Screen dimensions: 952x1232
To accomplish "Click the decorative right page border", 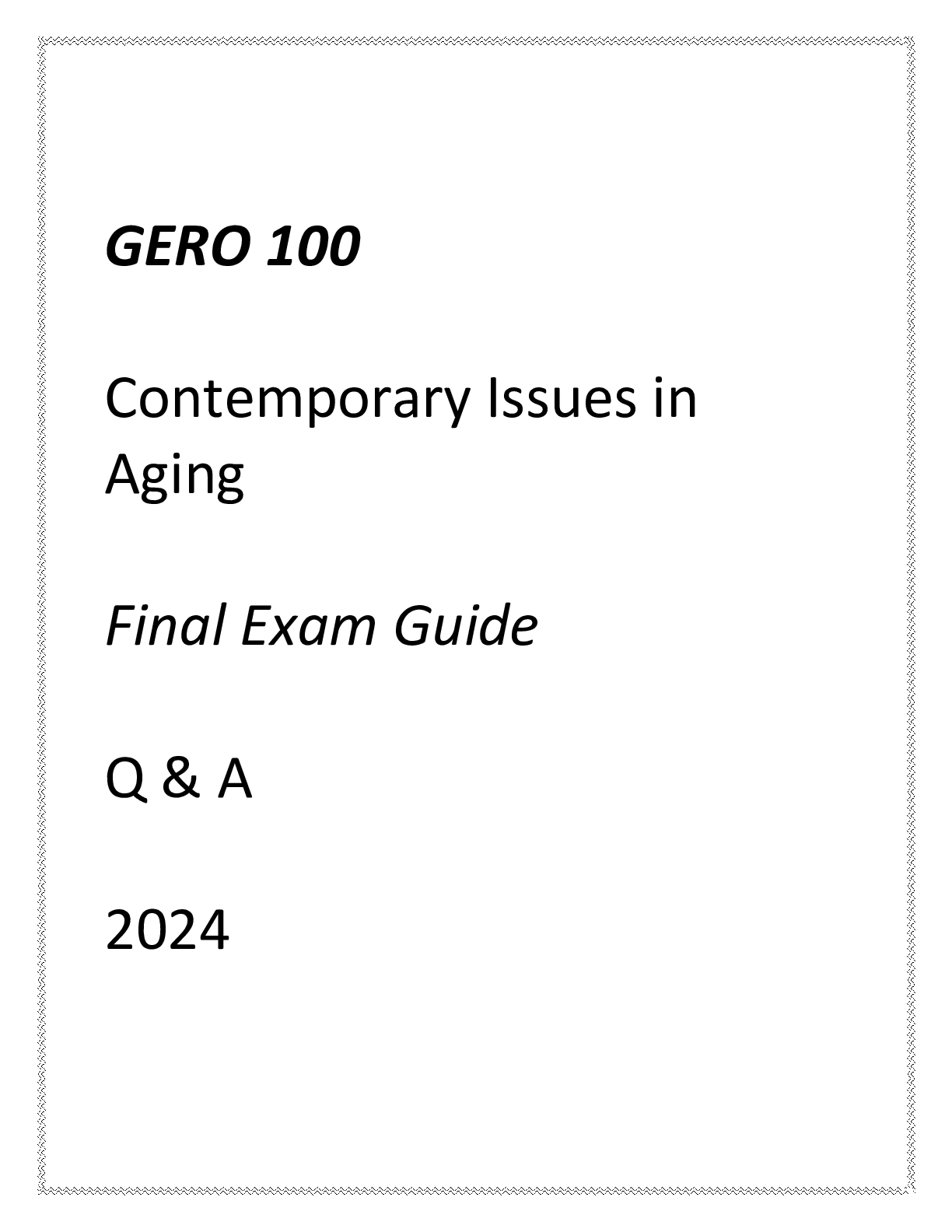I will (x=911, y=615).
